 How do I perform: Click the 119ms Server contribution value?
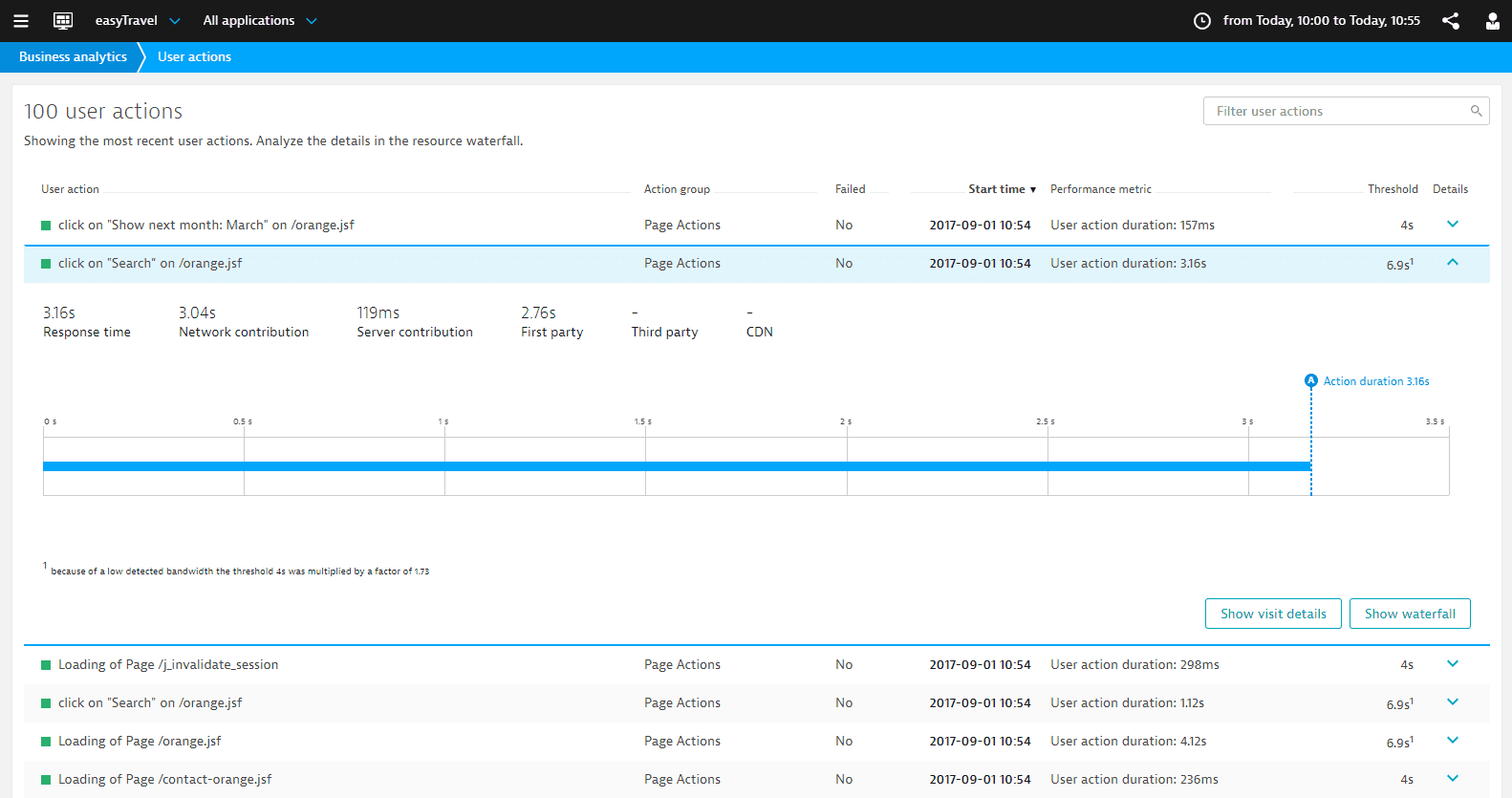(378, 313)
